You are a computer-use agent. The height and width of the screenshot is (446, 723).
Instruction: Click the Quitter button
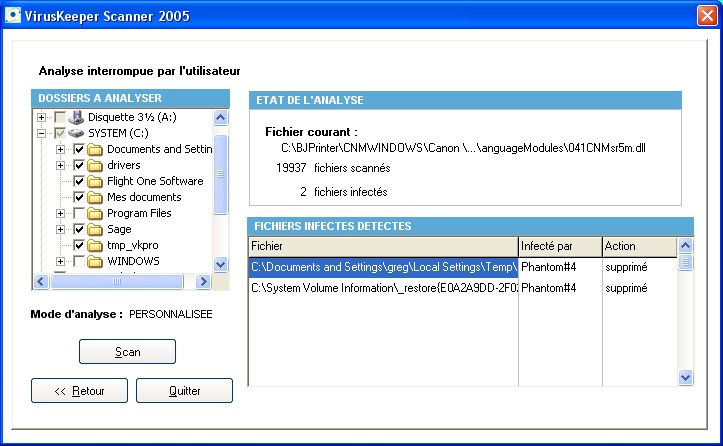point(184,391)
